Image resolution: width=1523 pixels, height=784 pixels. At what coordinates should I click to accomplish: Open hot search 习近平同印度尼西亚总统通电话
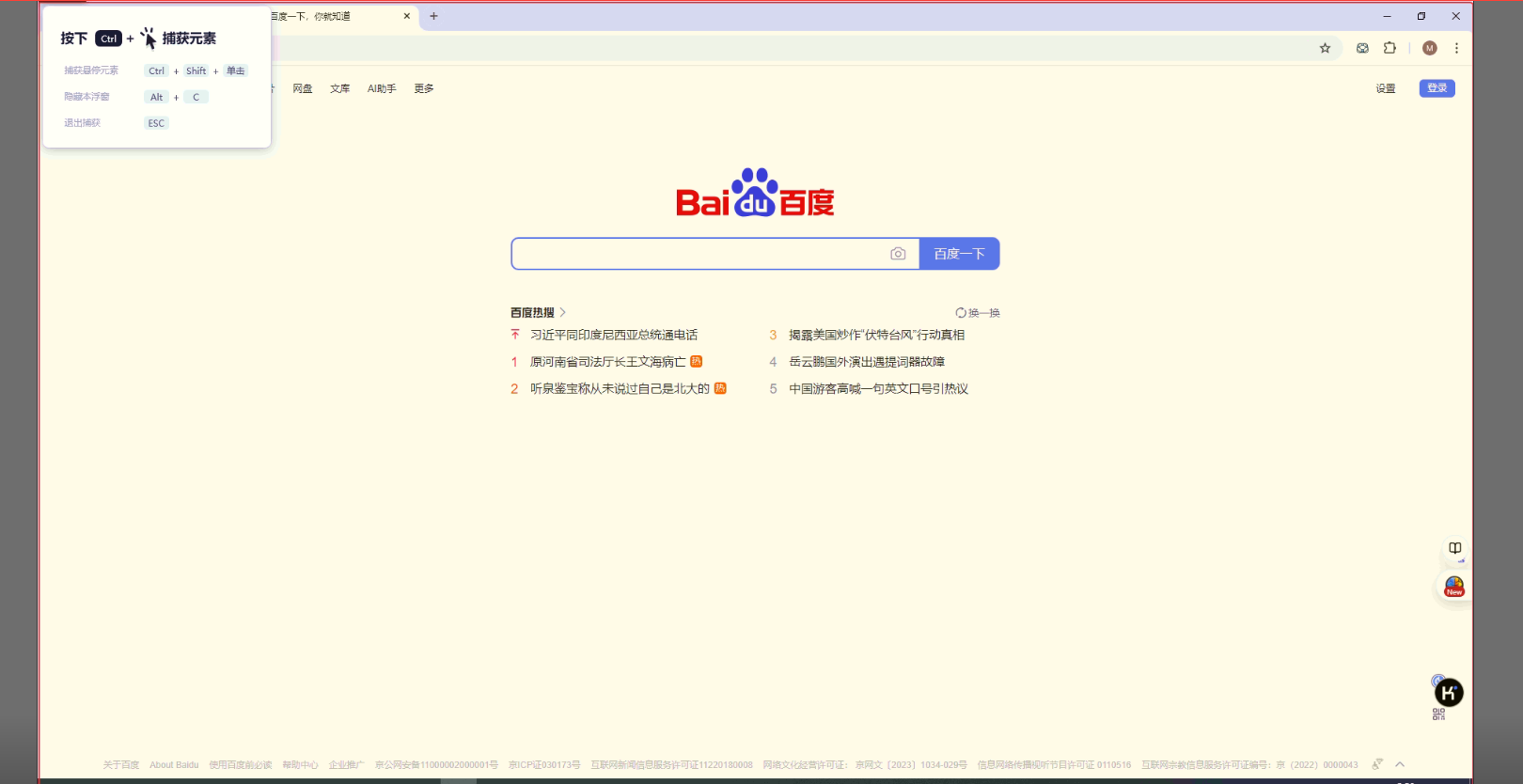click(x=614, y=335)
